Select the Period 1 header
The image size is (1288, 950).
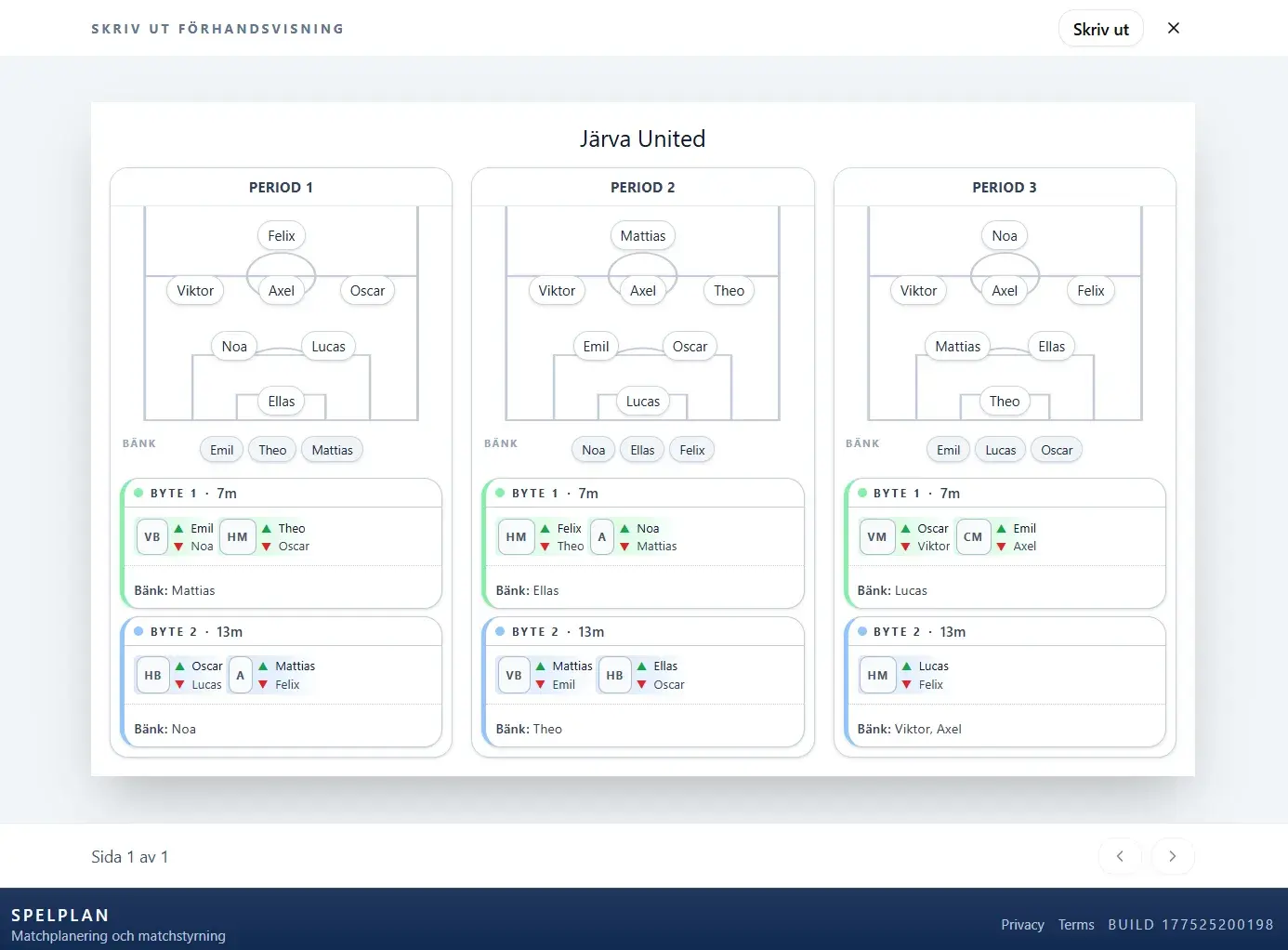pos(281,188)
